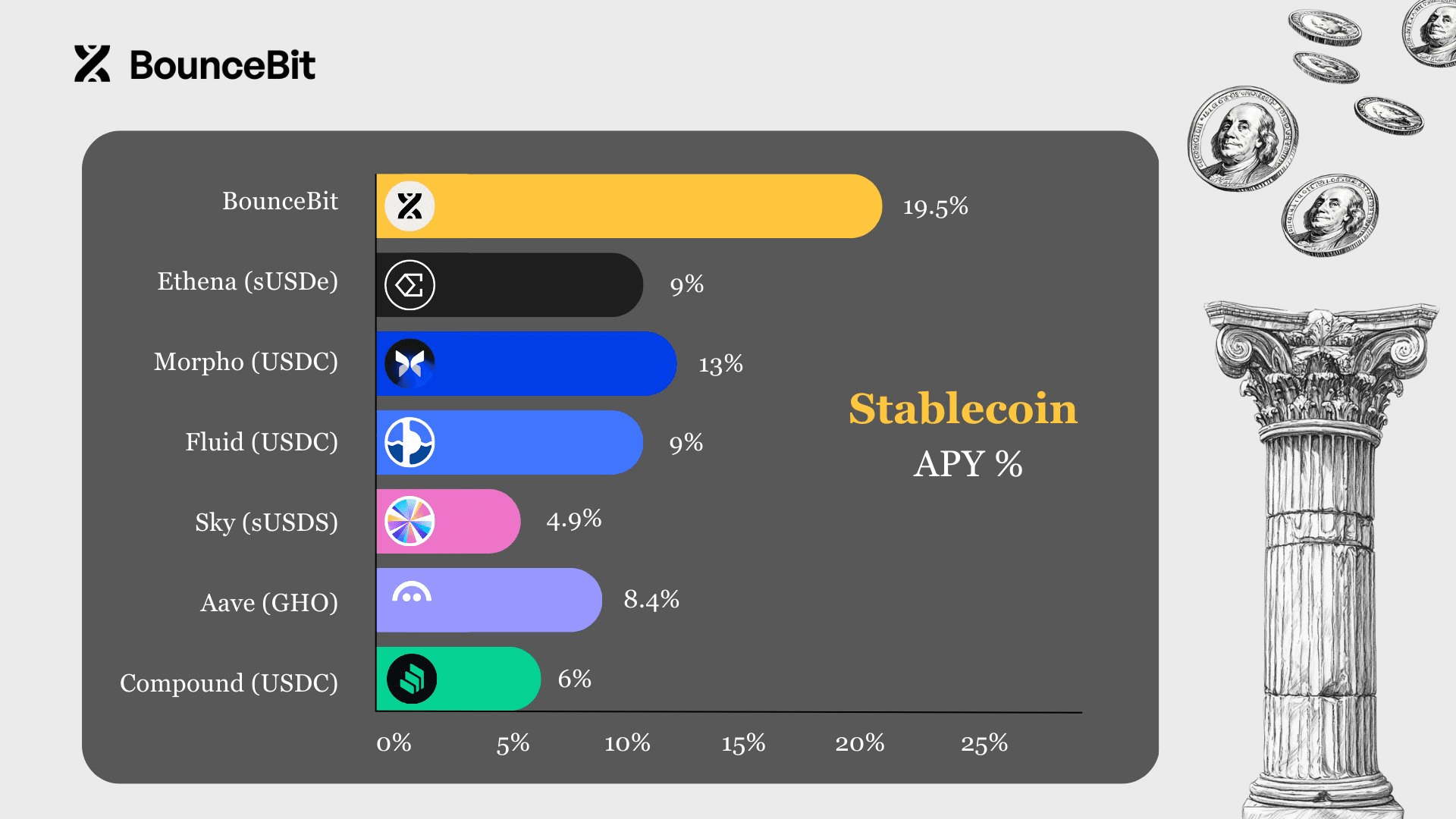
Task: Click the Morpho butterfly icon
Action: coord(409,364)
